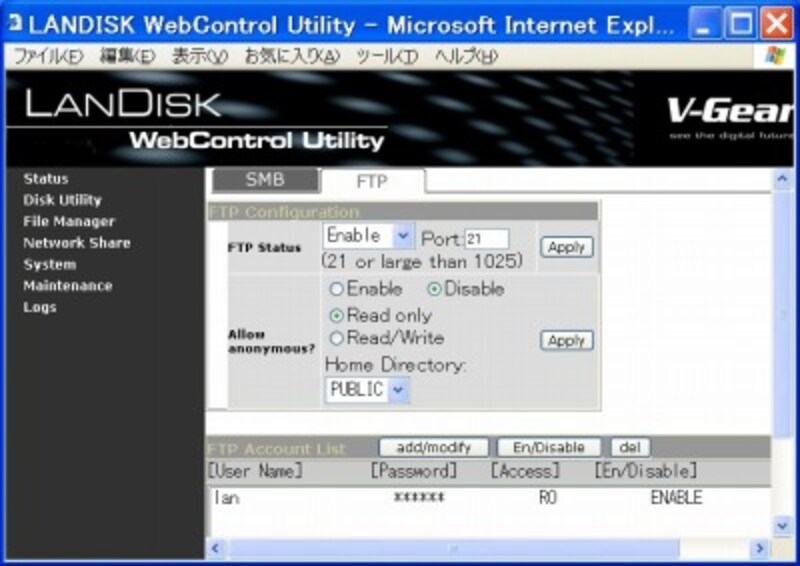Choose the Read/Write radio option
Viewport: 800px width, 566px height.
(x=336, y=338)
